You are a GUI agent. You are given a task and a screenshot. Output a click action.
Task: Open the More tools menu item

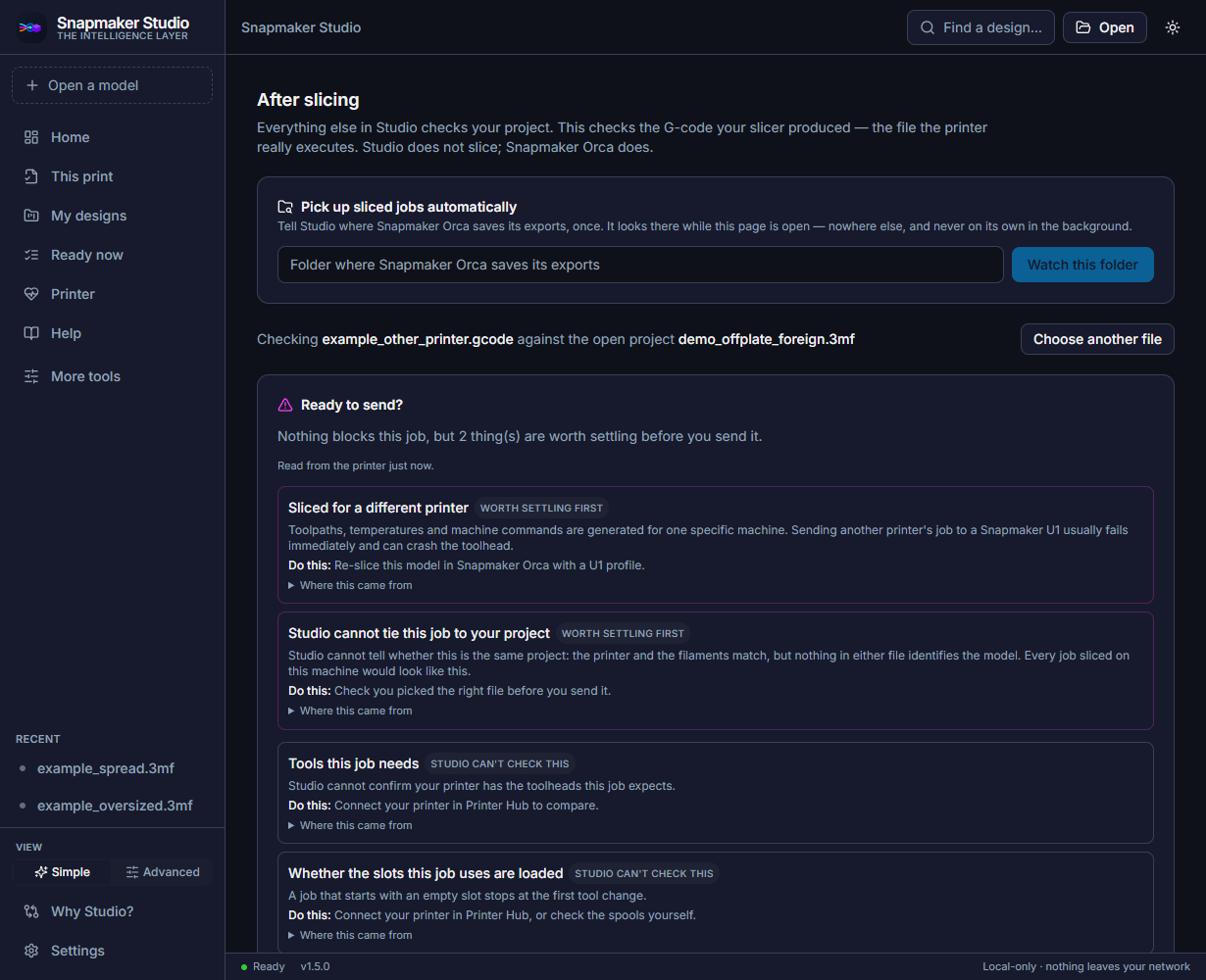[112, 376]
